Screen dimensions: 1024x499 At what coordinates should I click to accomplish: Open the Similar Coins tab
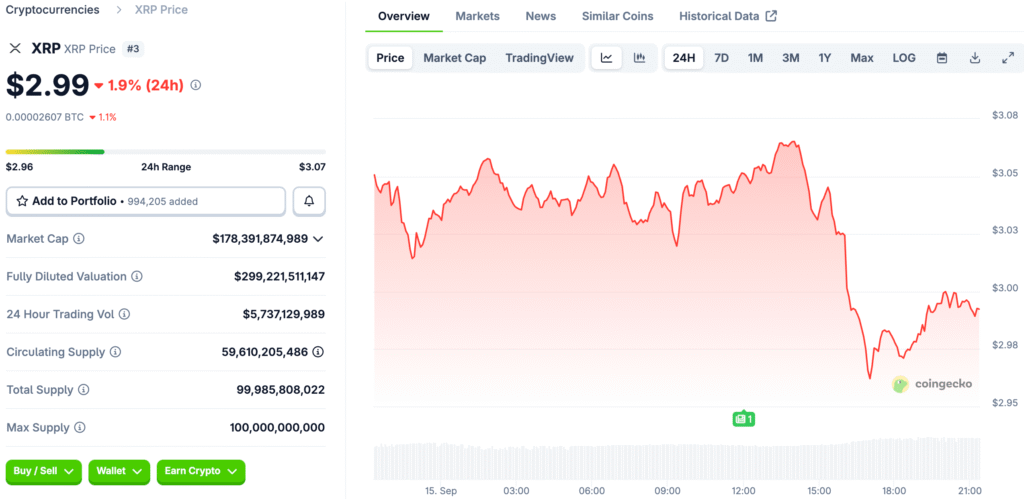click(618, 16)
